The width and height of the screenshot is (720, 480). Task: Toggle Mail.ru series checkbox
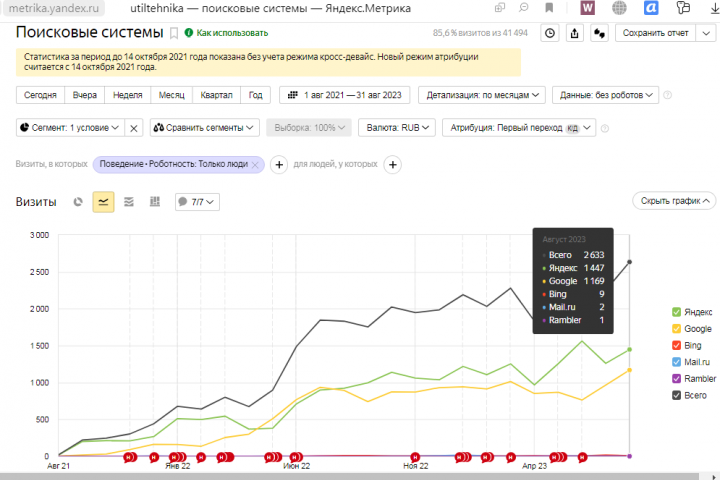click(676, 362)
